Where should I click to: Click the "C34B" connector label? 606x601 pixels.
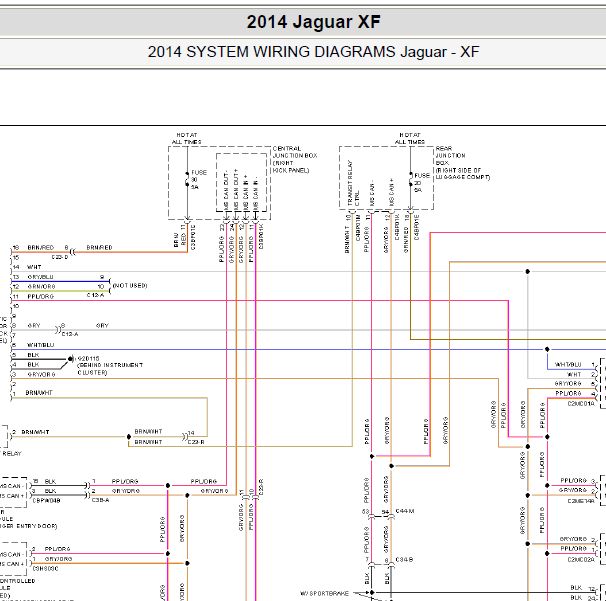tap(404, 560)
